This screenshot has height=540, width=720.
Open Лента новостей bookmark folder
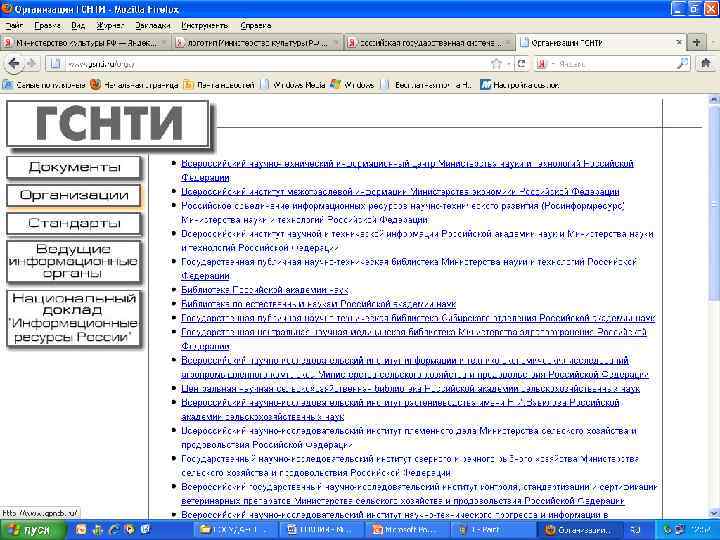point(219,85)
